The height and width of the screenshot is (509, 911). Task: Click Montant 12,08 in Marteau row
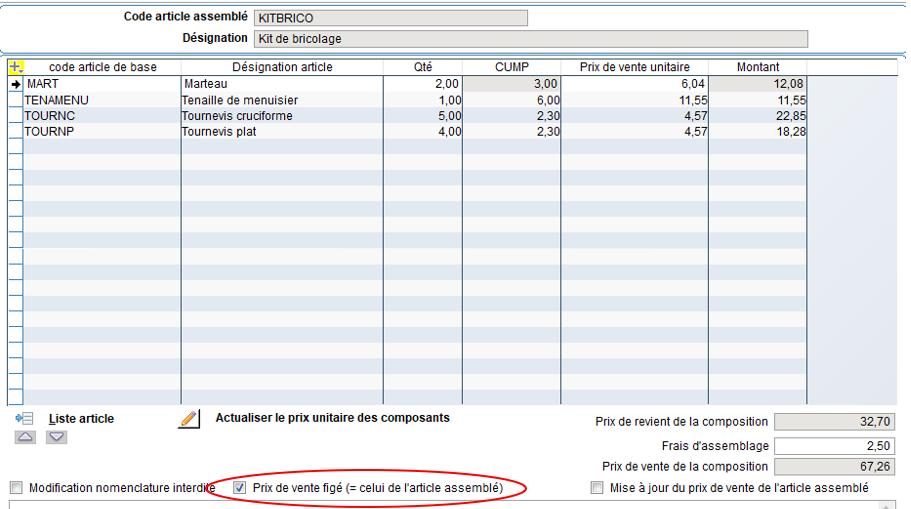[x=758, y=84]
